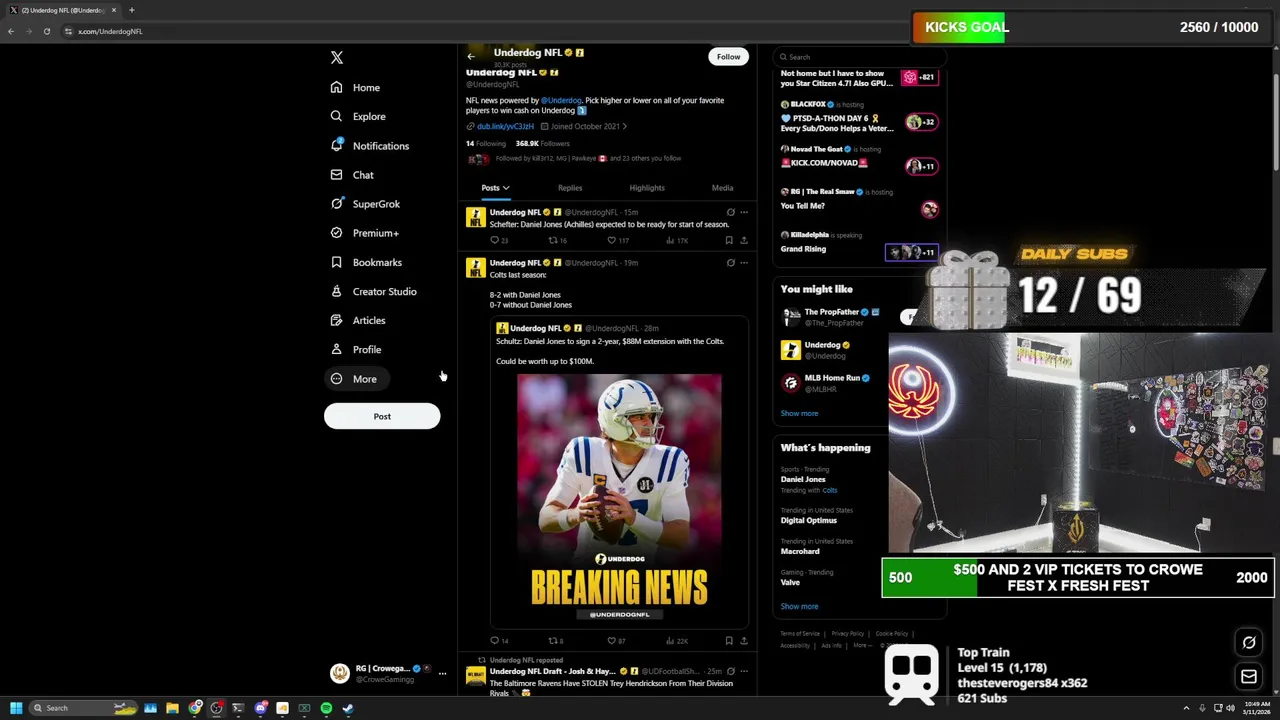This screenshot has width=1280, height=720.
Task: Show more under What's happening
Action: click(x=799, y=606)
